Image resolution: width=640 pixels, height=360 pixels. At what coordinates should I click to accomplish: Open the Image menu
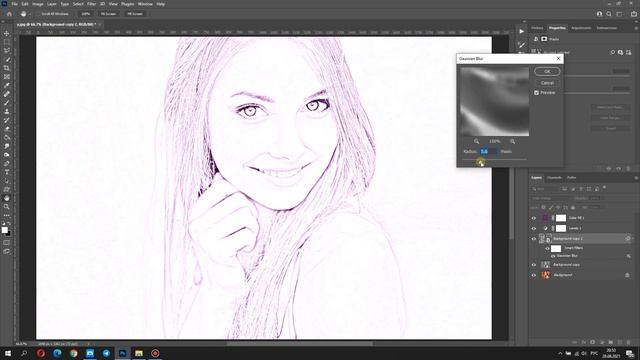(38, 4)
